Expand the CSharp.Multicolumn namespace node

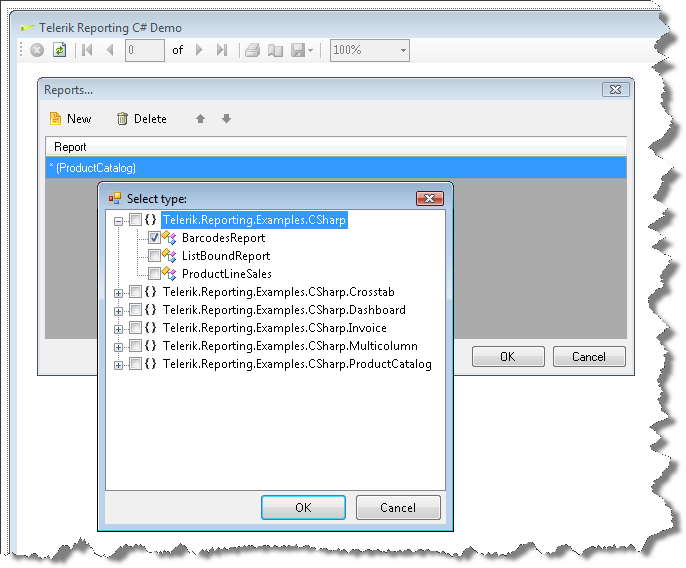(118, 347)
